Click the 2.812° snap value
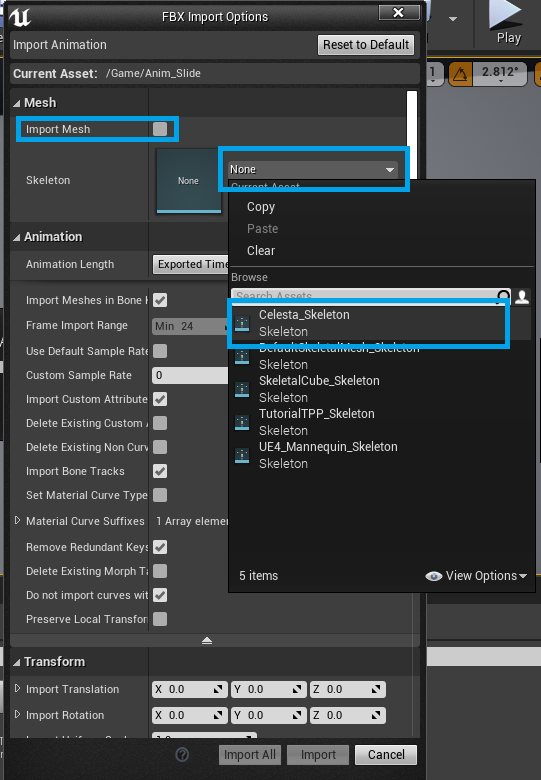Viewport: 541px width, 780px height. [500, 73]
